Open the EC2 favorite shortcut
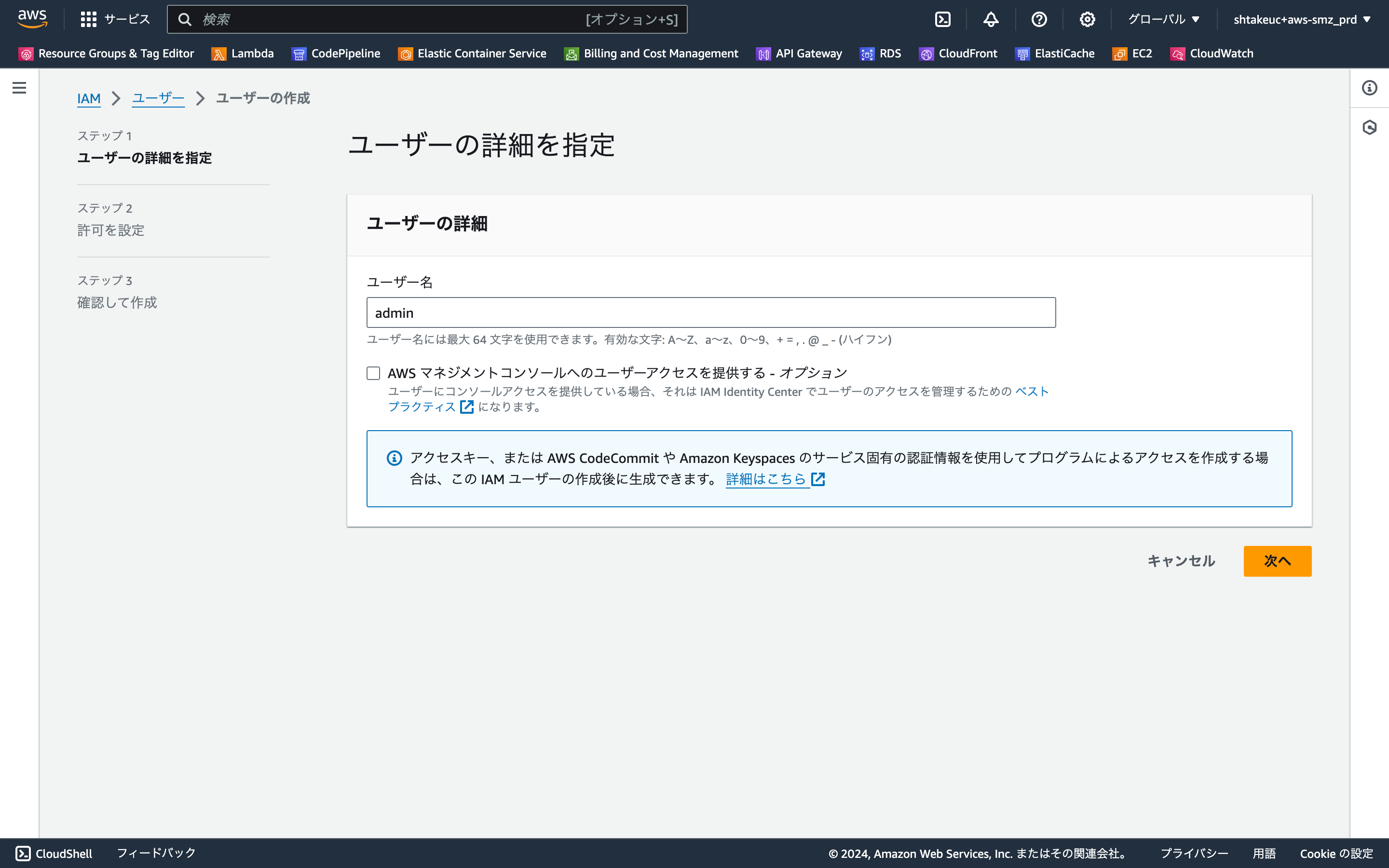 pos(1132,54)
